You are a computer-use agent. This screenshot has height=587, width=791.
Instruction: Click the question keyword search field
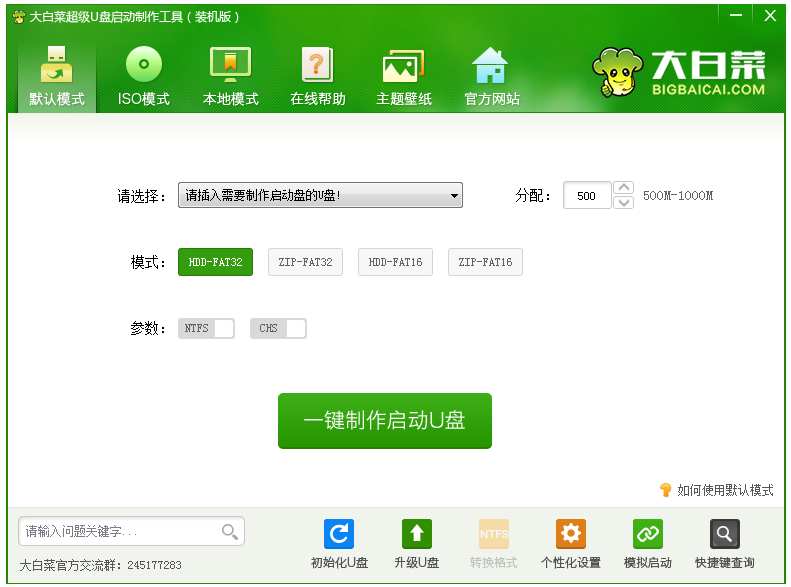pos(120,531)
